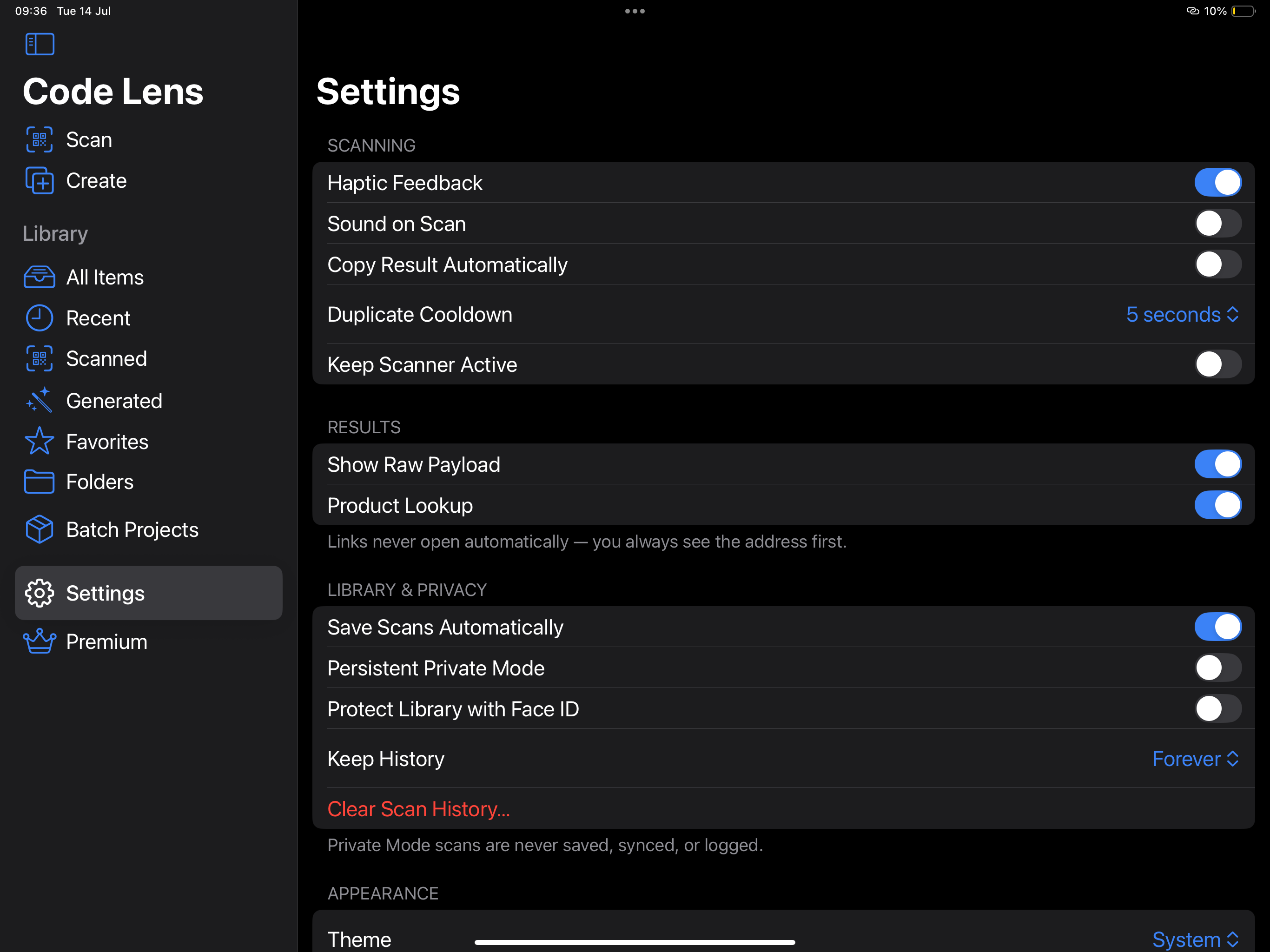Screen dimensions: 1270x952
Task: Enable Persistent Private Mode switch
Action: click(x=1218, y=668)
